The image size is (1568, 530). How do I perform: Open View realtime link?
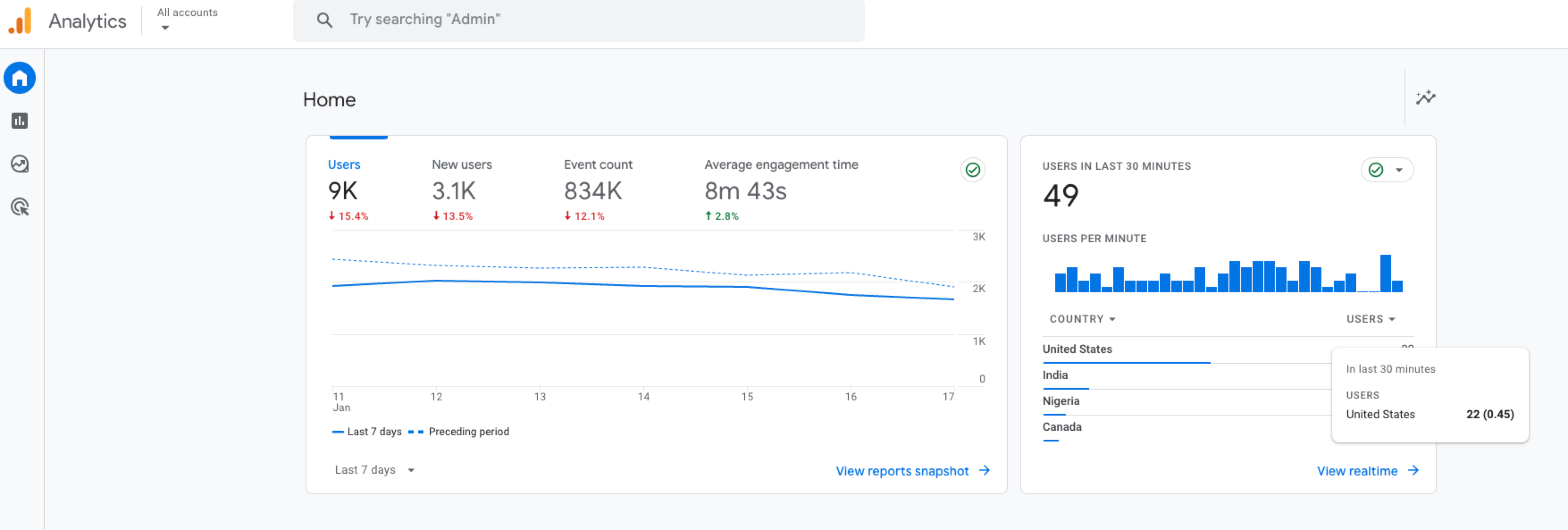1357,471
